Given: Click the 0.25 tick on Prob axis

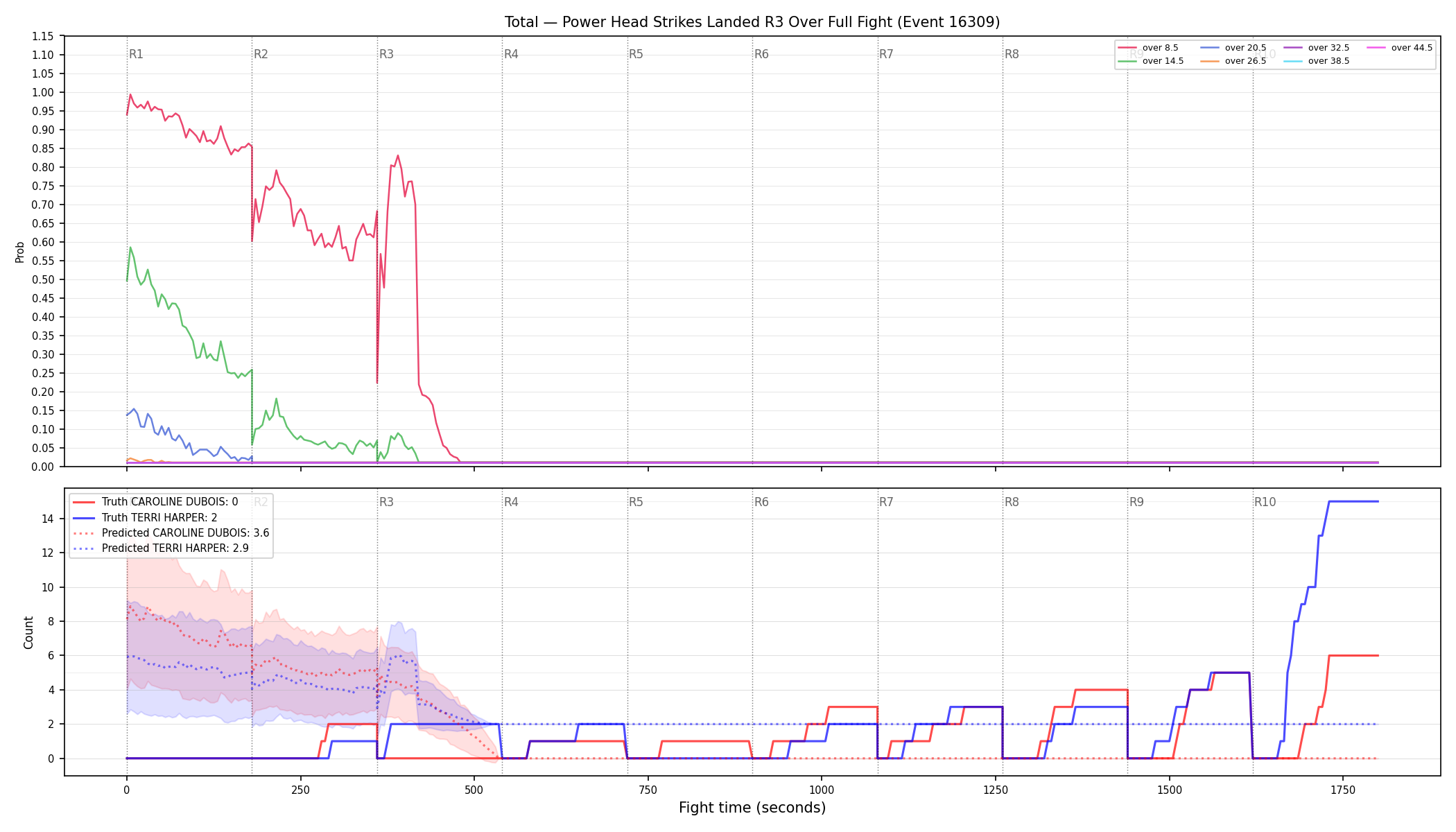Looking at the screenshot, I should [x=43, y=373].
